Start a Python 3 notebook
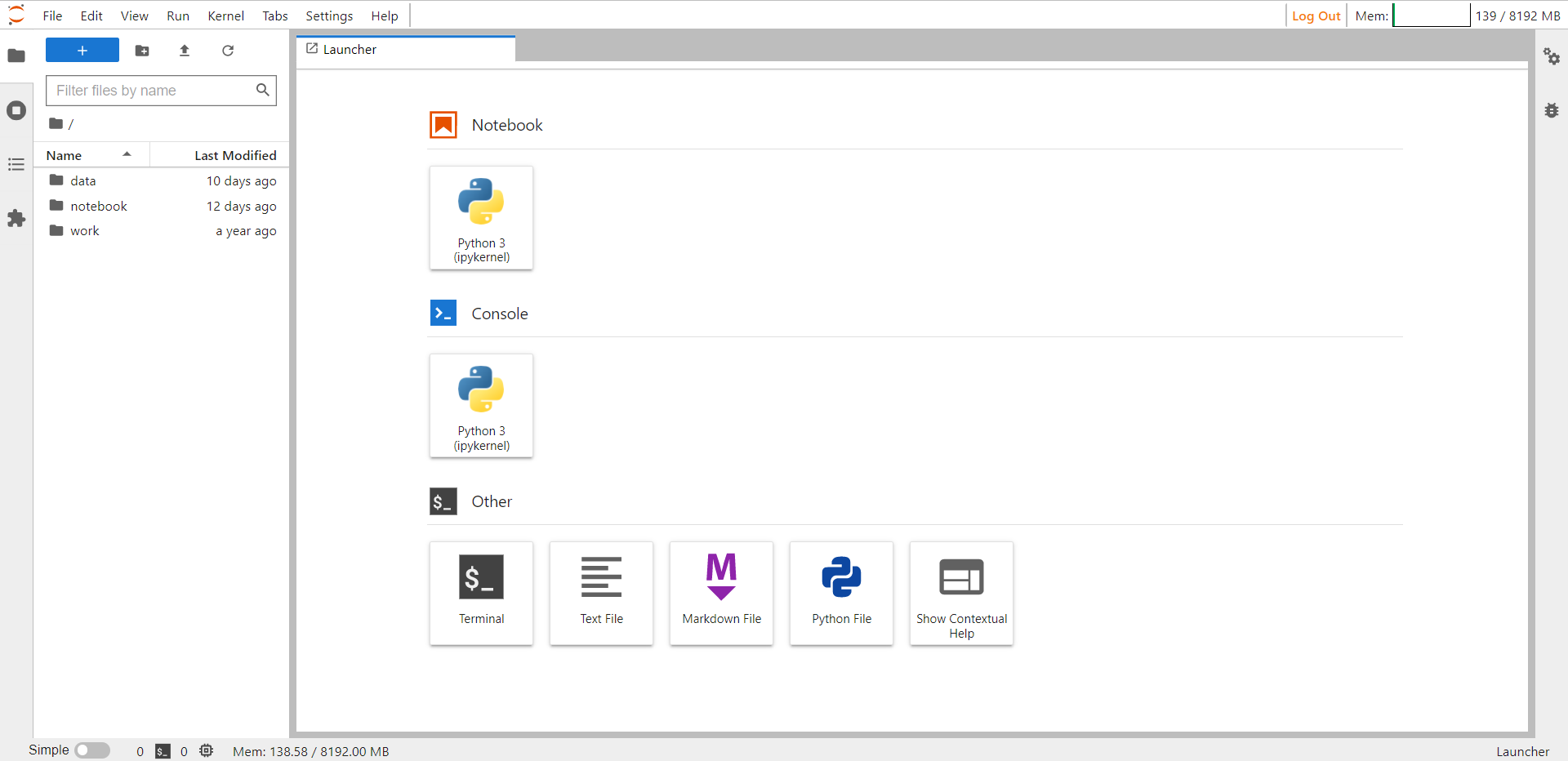Screen dimensions: 1568x761 (x=481, y=218)
